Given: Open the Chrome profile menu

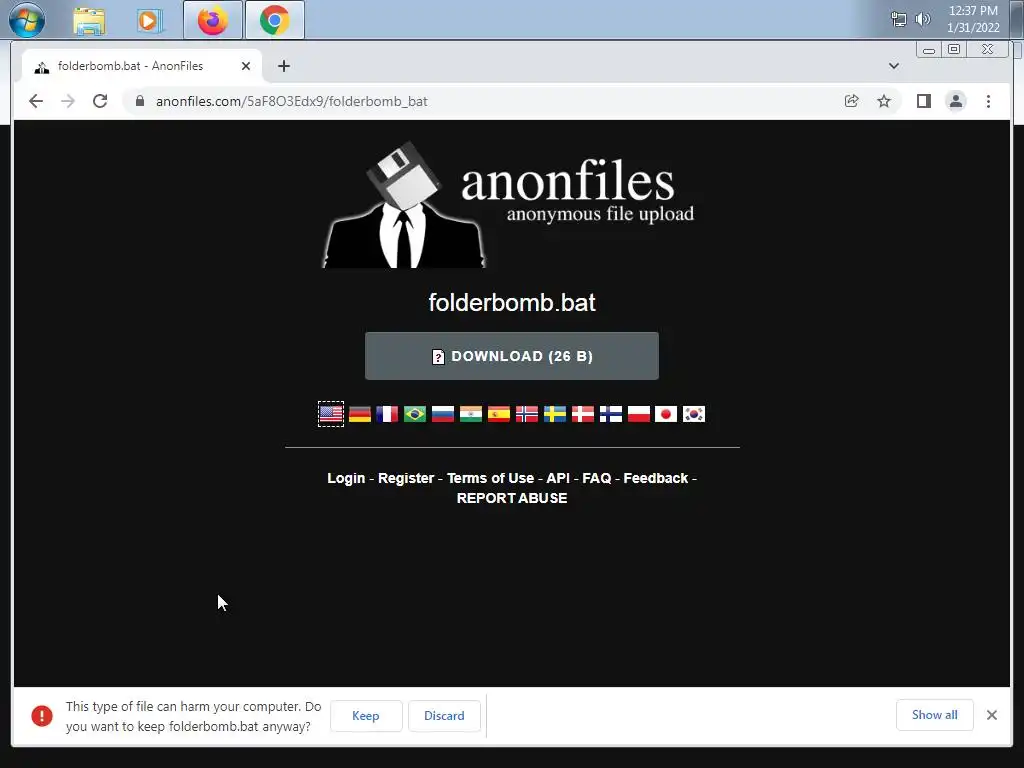Looking at the screenshot, I should pyautogui.click(x=955, y=101).
